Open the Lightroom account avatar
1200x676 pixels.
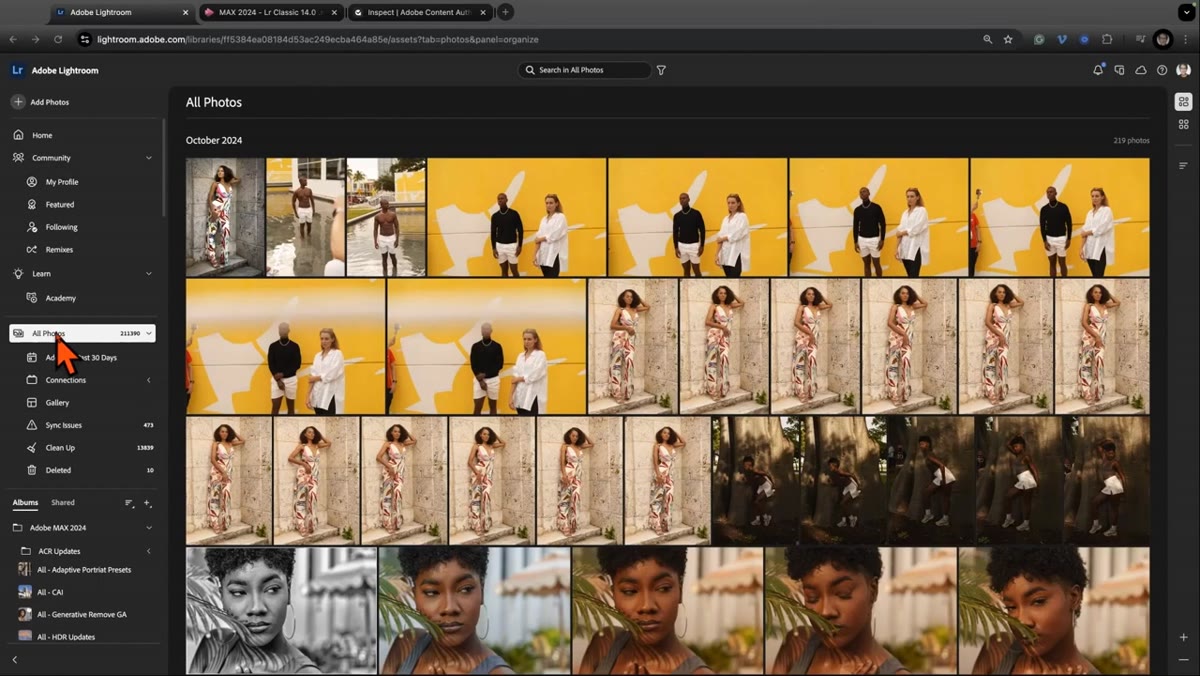point(1183,70)
